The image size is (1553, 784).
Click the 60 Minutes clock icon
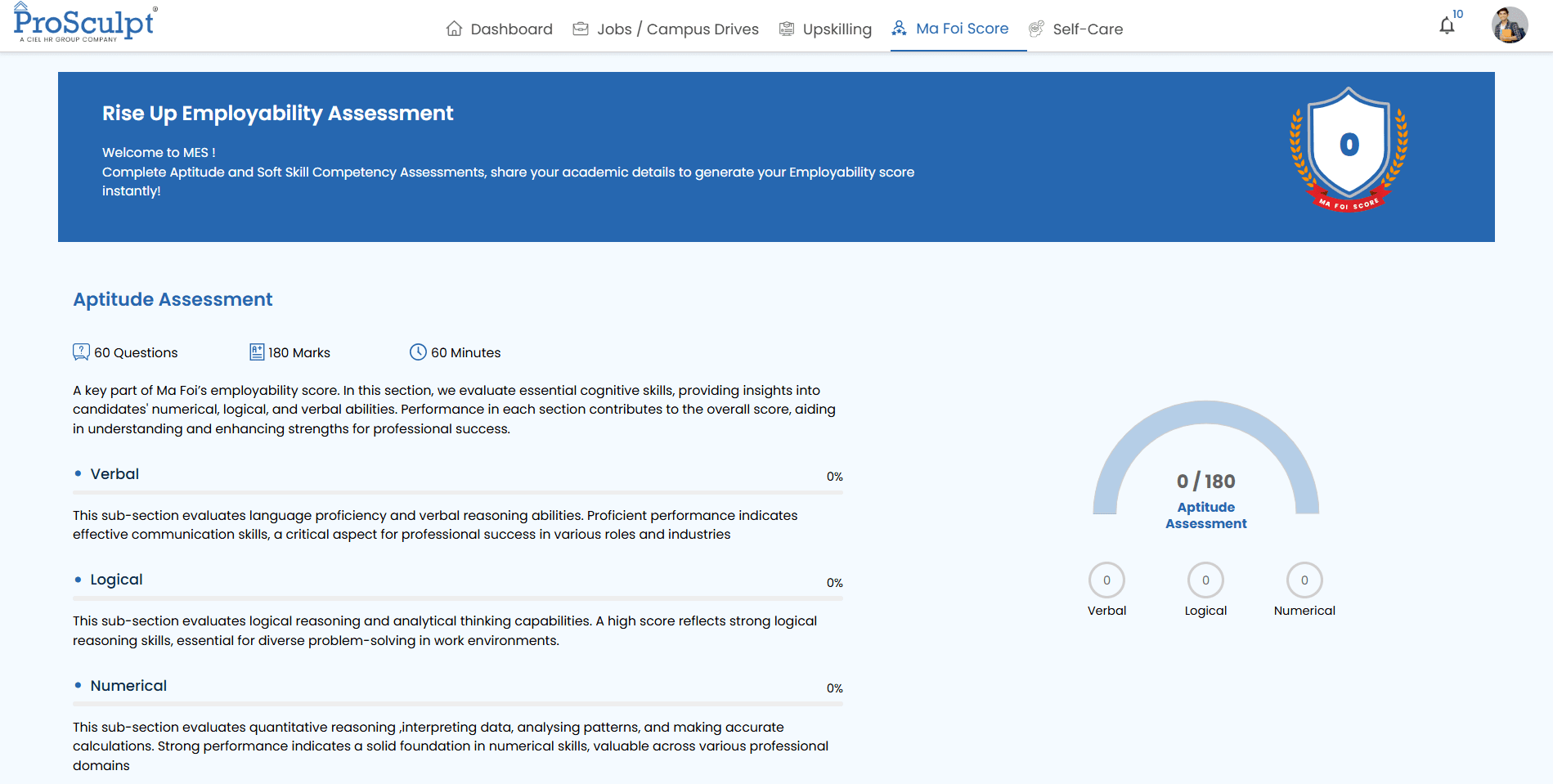(418, 352)
